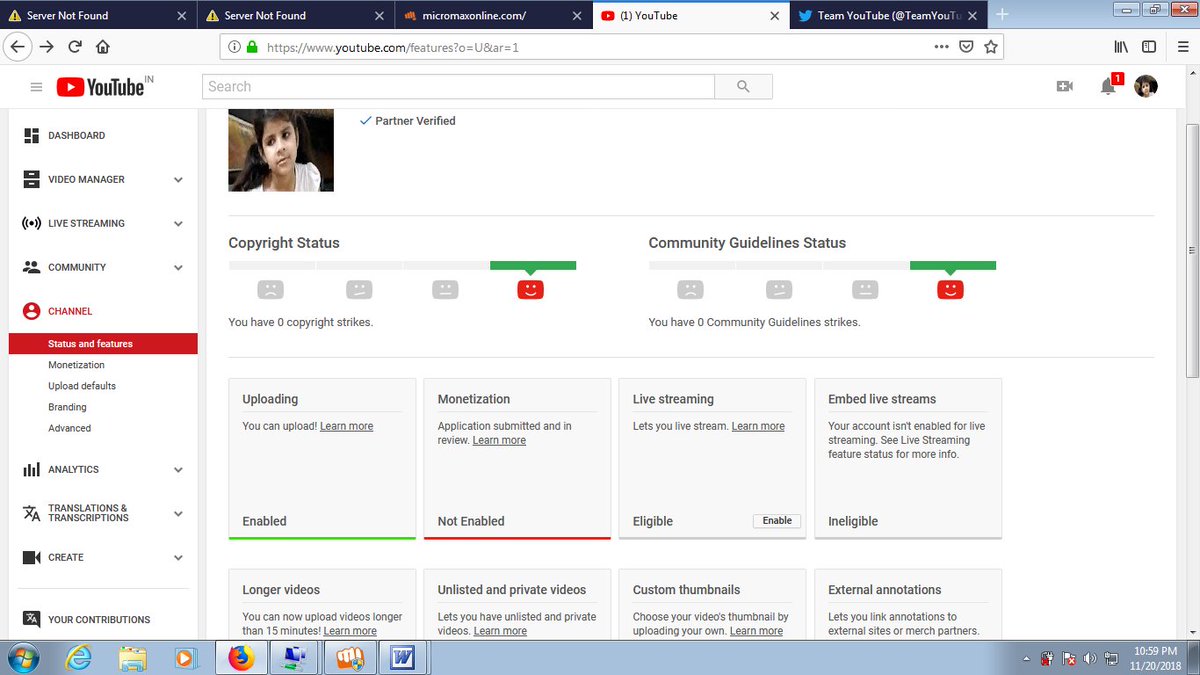1200x675 pixels.
Task: Click Learn more under Live streaming
Action: pyautogui.click(x=758, y=426)
